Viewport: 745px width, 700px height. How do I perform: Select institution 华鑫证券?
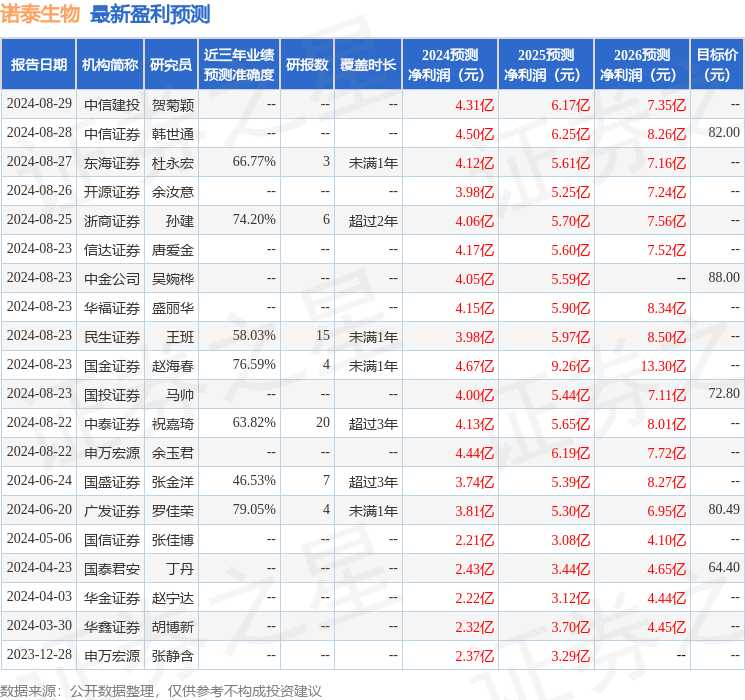point(112,627)
